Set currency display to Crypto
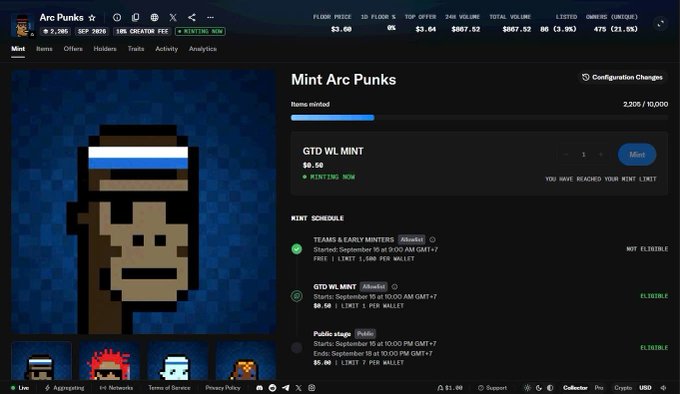This screenshot has height=394, width=680. [x=623, y=388]
